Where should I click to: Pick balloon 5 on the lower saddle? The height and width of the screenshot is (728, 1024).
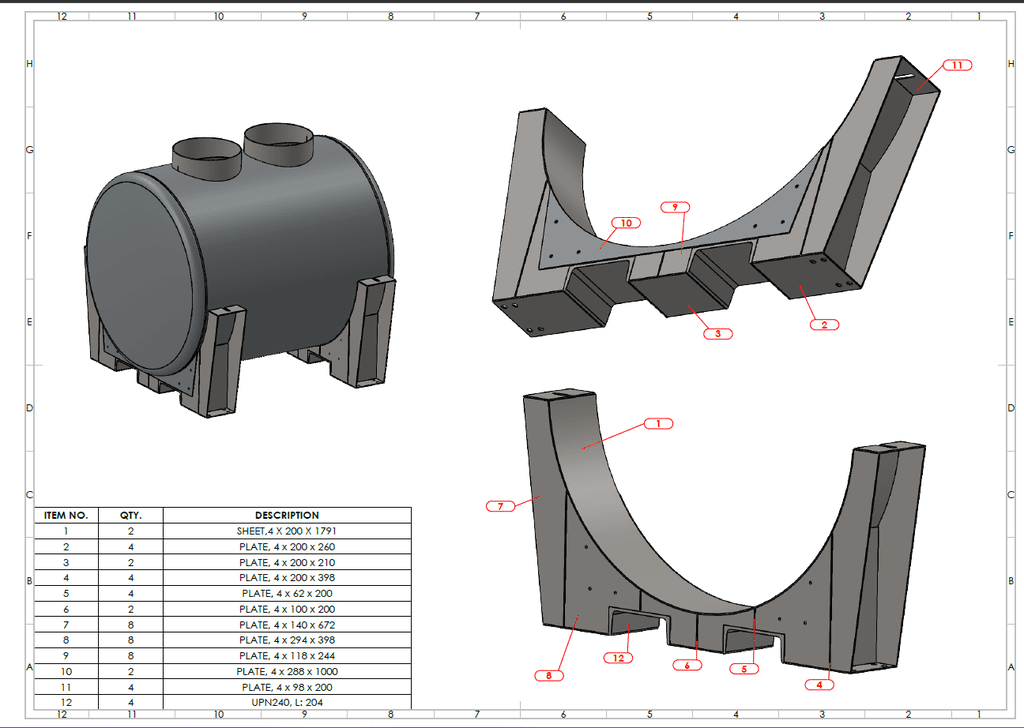[743, 668]
